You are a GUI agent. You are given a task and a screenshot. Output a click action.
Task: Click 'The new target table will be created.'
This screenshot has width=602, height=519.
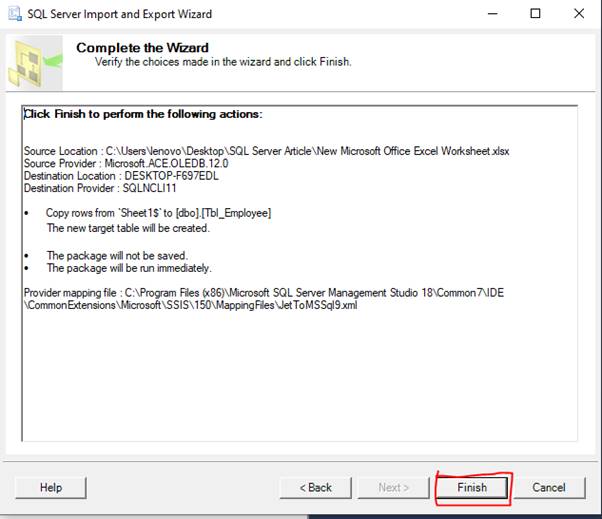point(128,228)
